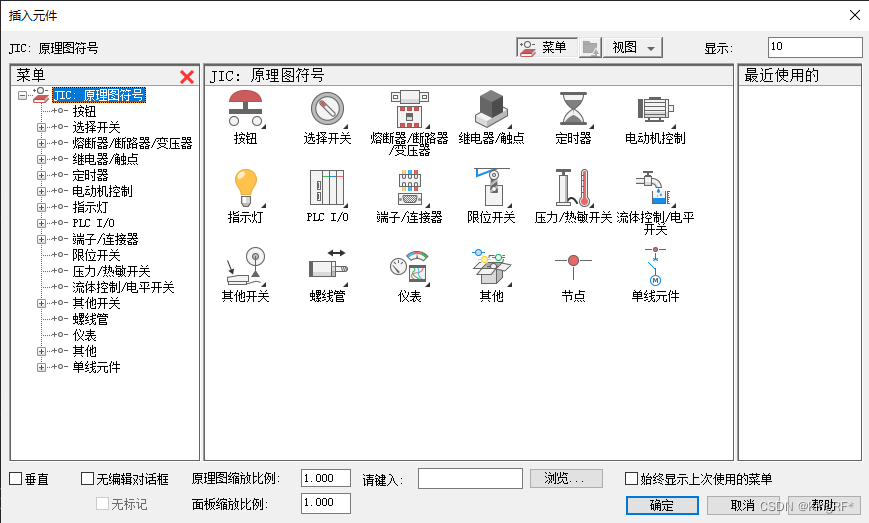Focus the 请键入 text input field
The image size is (869, 523).
(470, 479)
